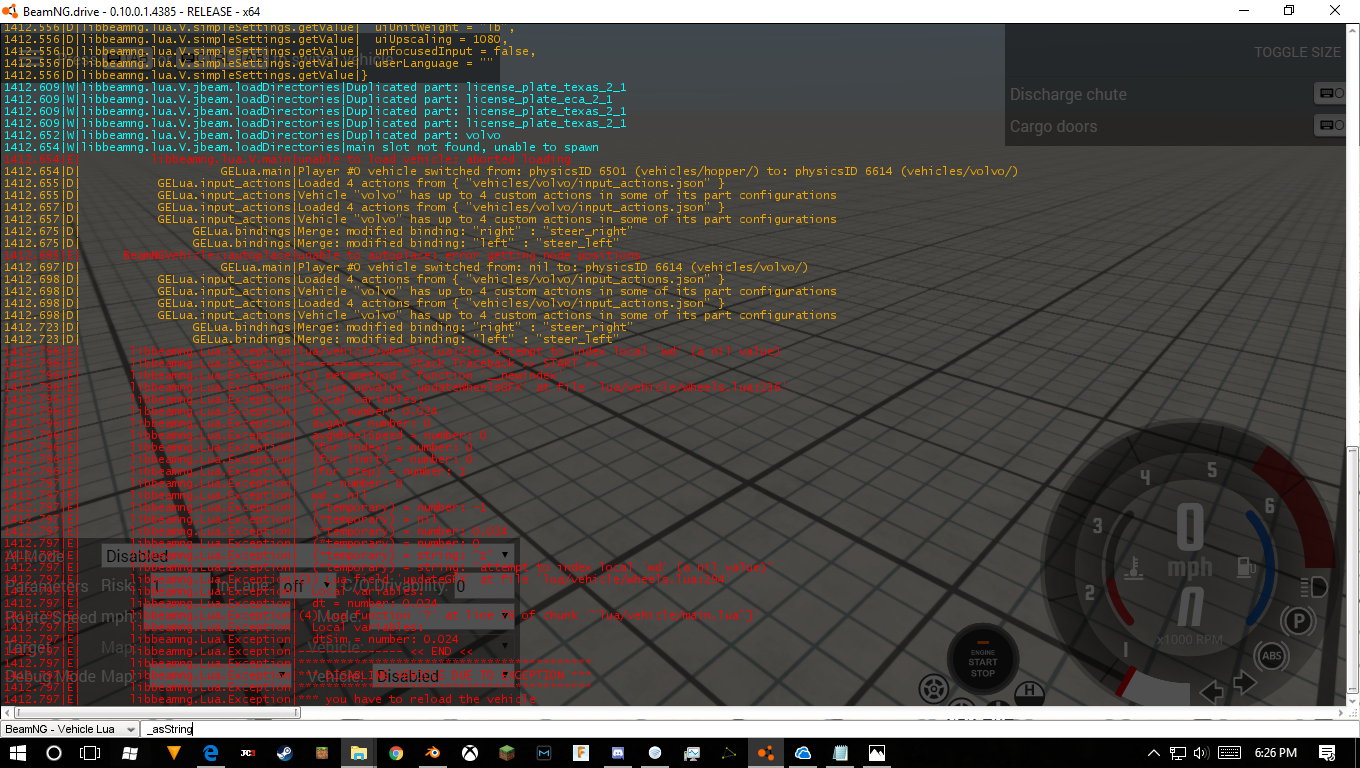This screenshot has height=768, width=1360.
Task: Click the Cargo doors label
Action: [1053, 126]
